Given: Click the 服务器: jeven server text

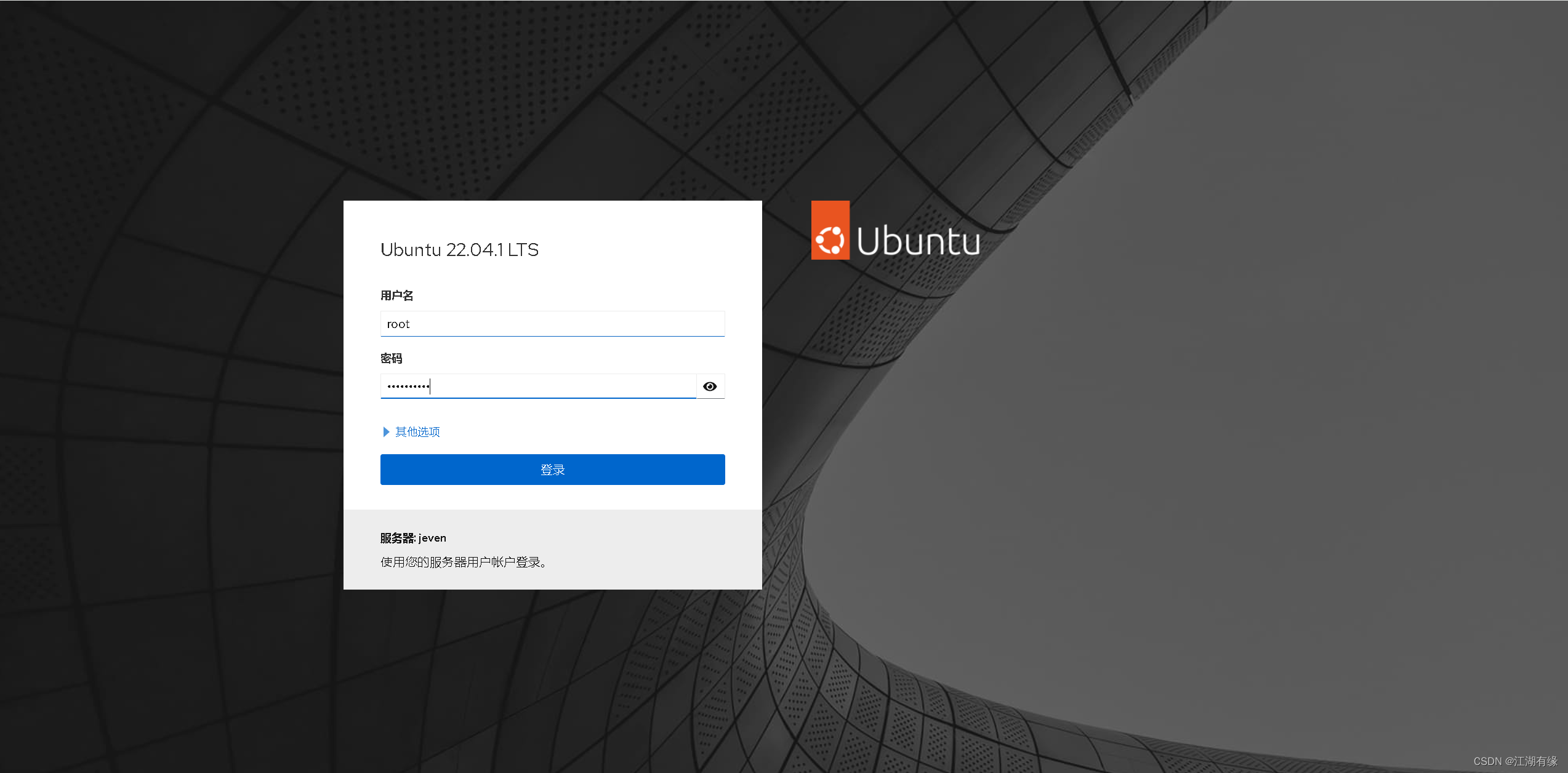Looking at the screenshot, I should [x=413, y=538].
